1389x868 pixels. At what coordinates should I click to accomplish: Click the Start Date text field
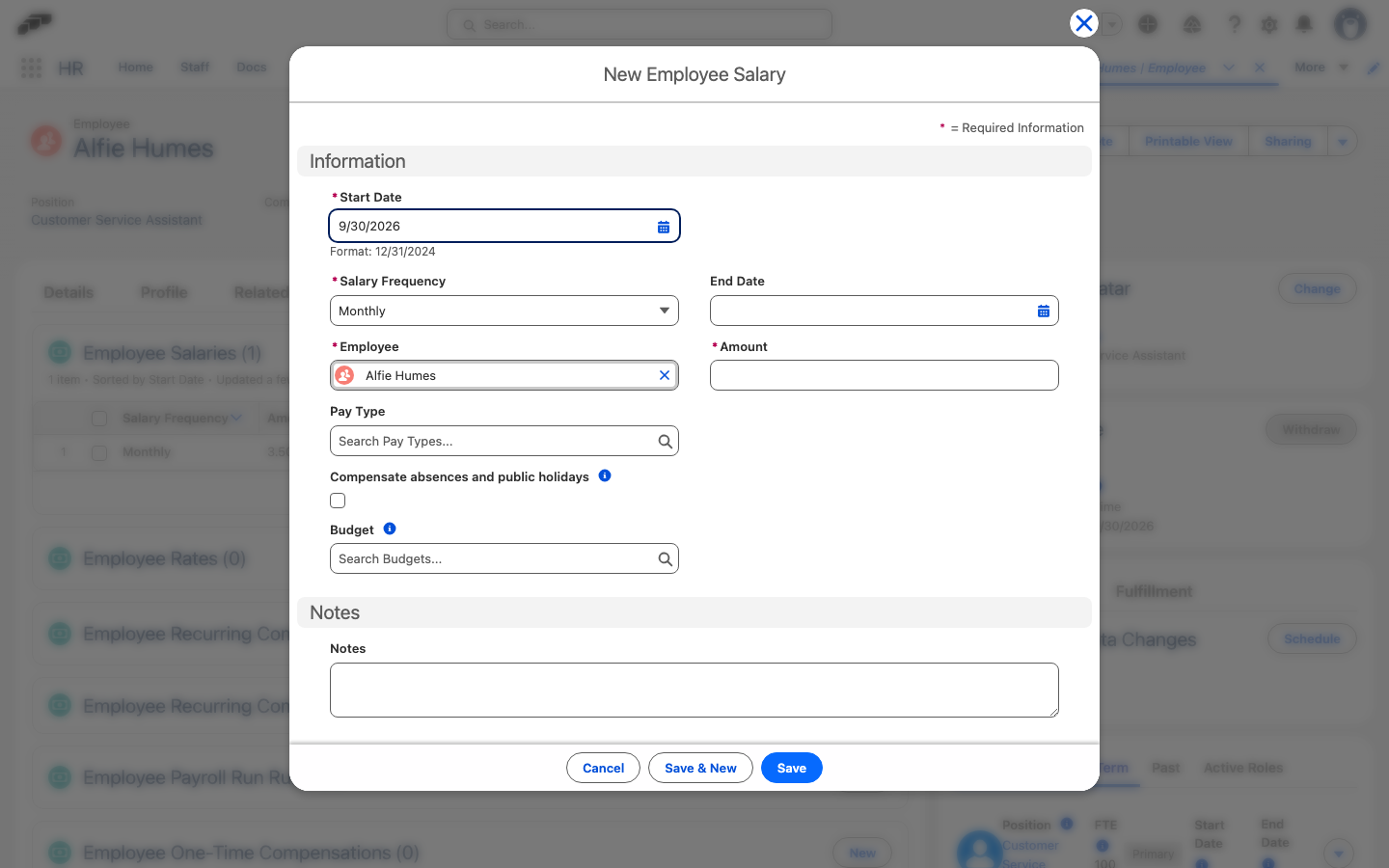click(x=492, y=226)
